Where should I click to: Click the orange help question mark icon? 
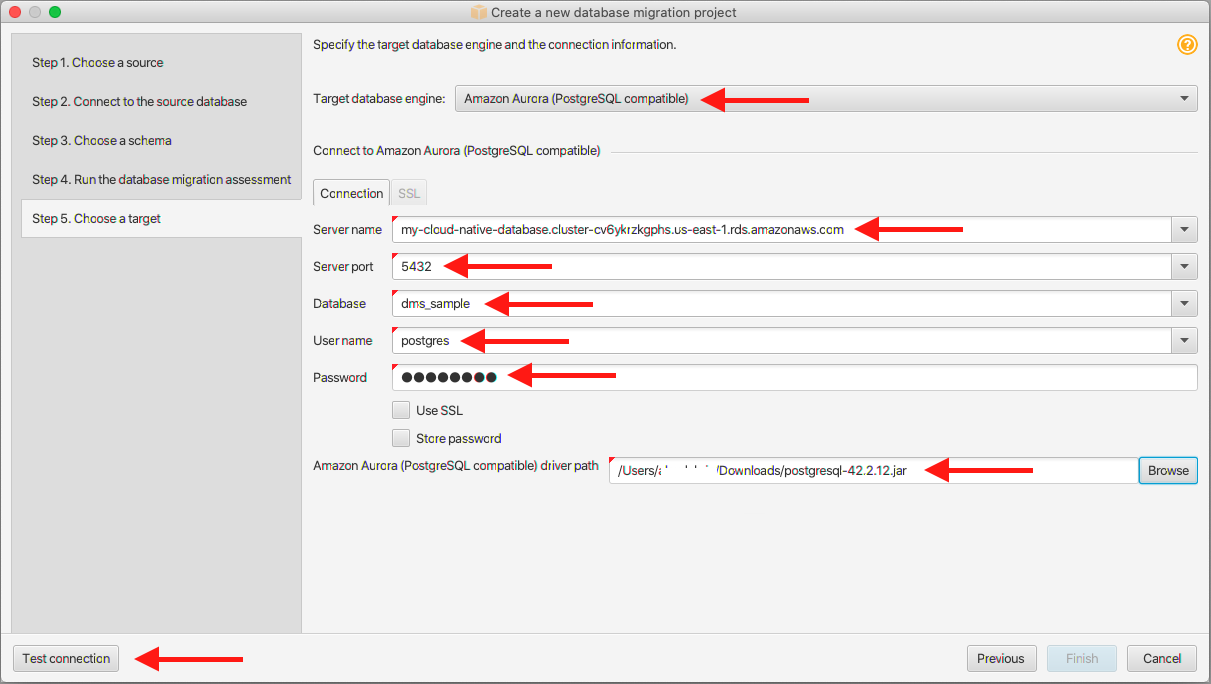(1187, 45)
